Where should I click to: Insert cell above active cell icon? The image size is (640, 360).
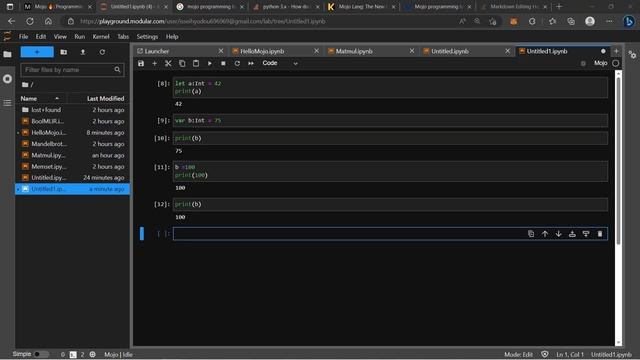572,234
